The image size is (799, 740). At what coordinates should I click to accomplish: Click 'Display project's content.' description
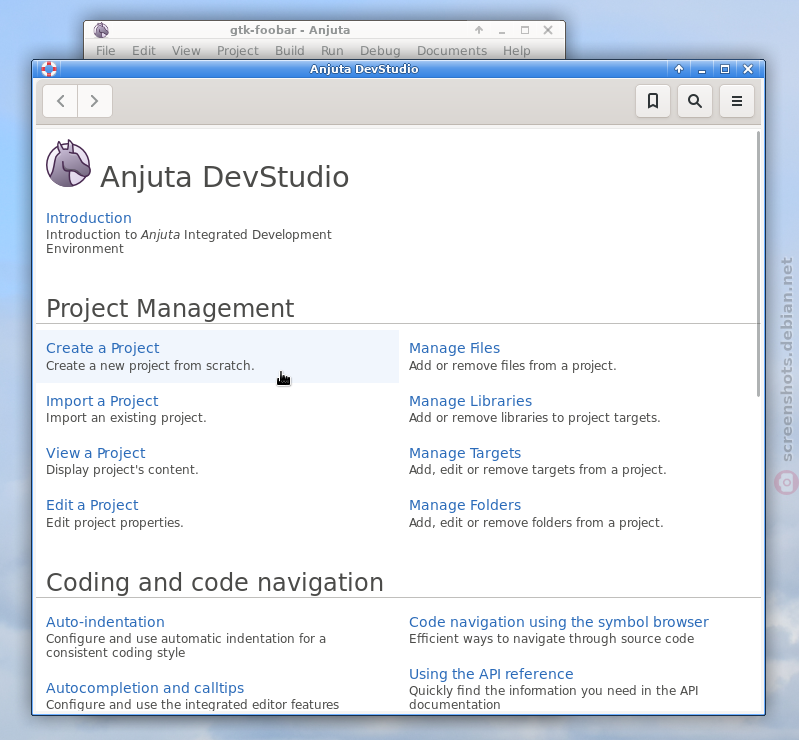122,470
